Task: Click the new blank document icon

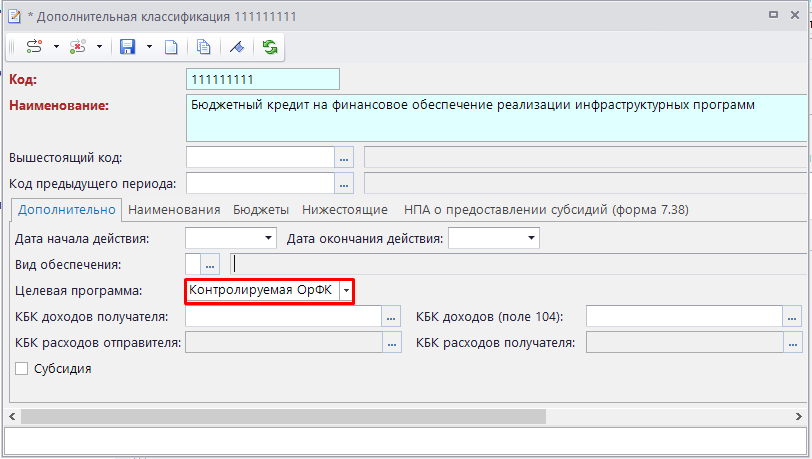Action: [x=171, y=47]
